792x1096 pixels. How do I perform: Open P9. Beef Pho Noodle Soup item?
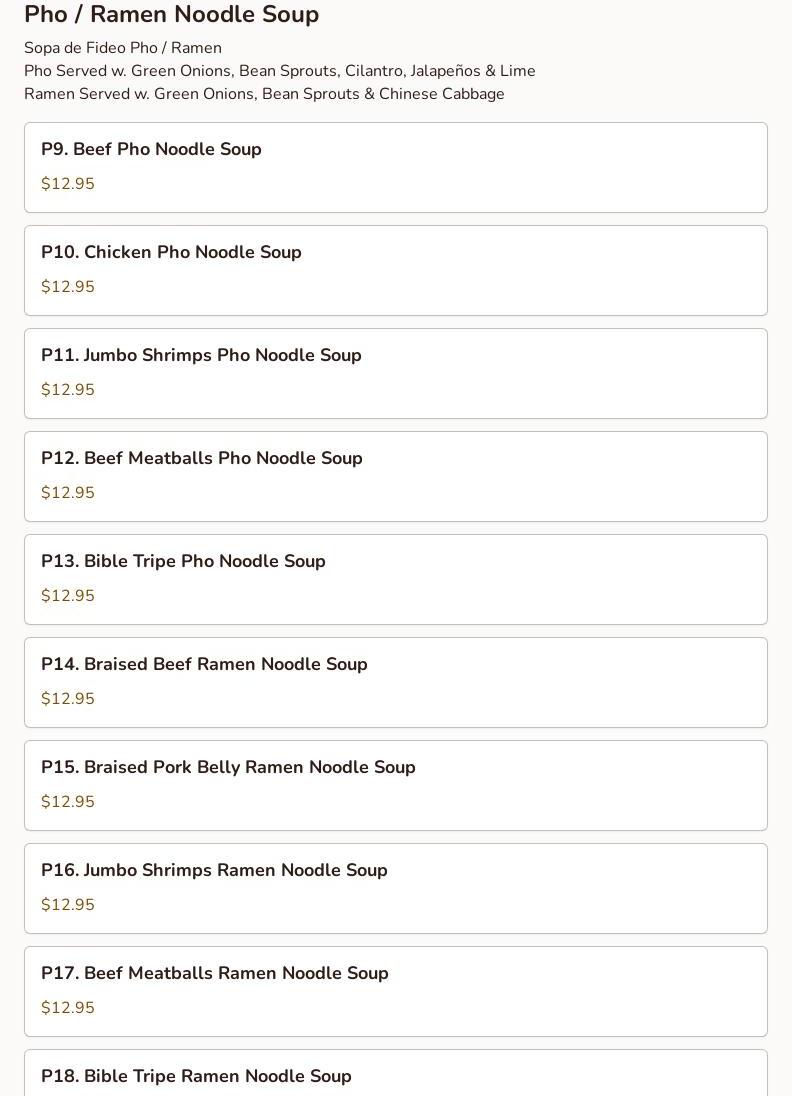point(396,168)
